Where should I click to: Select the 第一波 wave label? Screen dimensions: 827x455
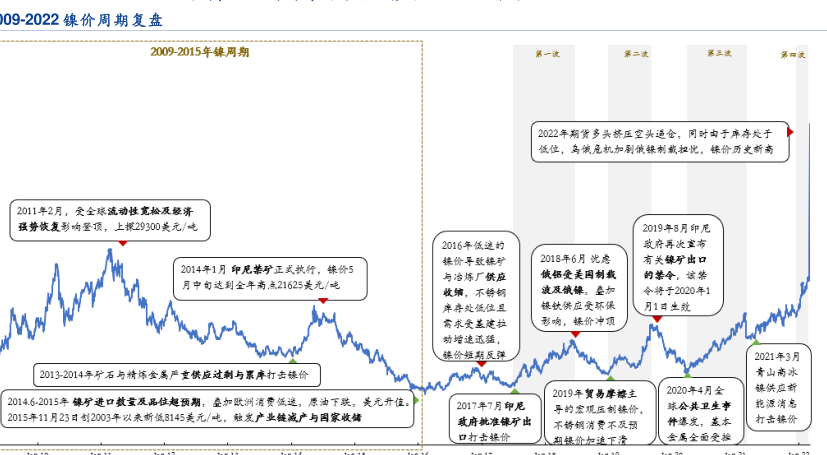click(x=547, y=53)
